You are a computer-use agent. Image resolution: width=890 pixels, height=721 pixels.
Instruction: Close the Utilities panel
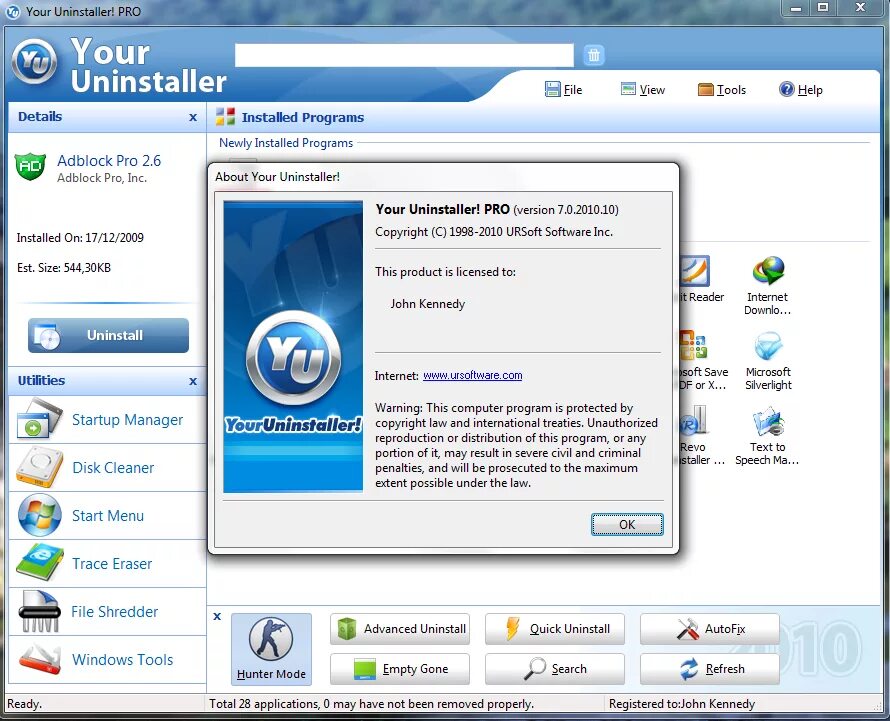point(193,382)
